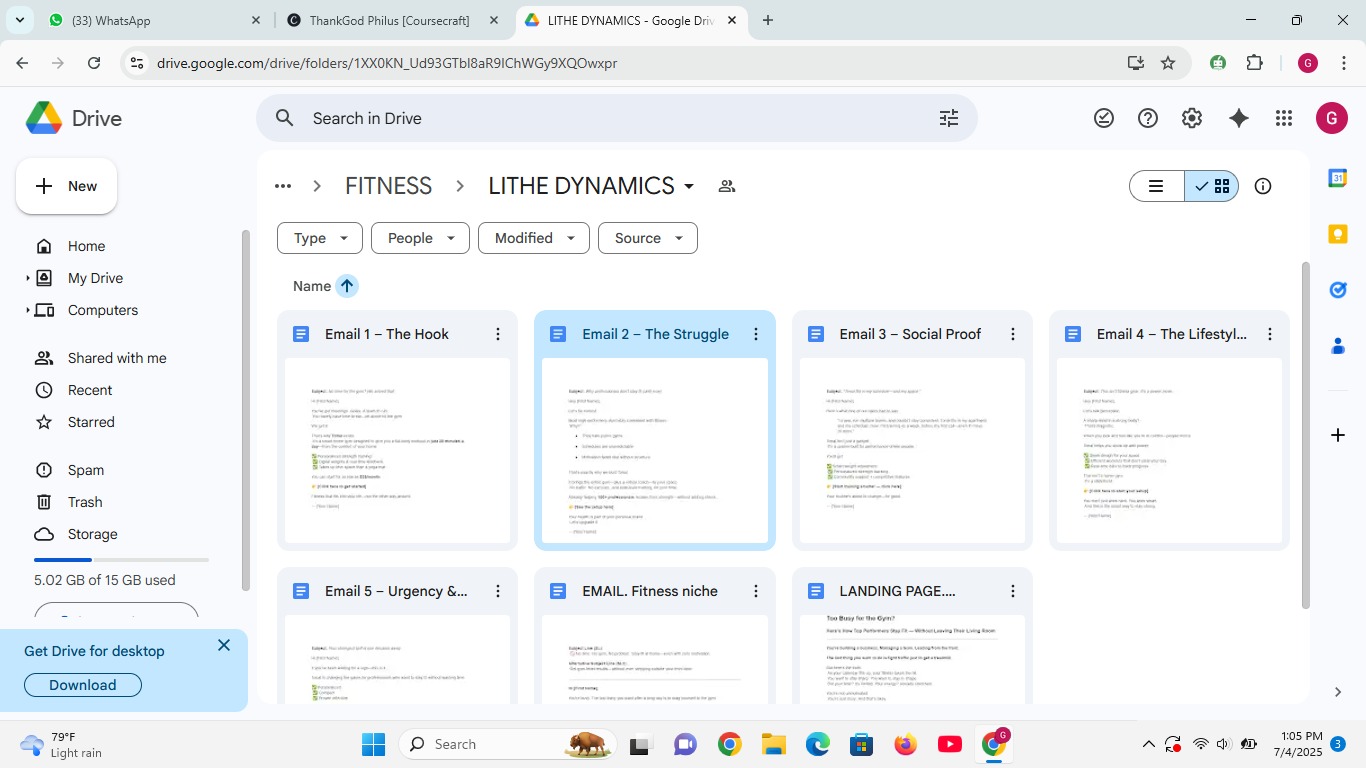
Task: Open Google Drive home logo
Action: [73, 118]
